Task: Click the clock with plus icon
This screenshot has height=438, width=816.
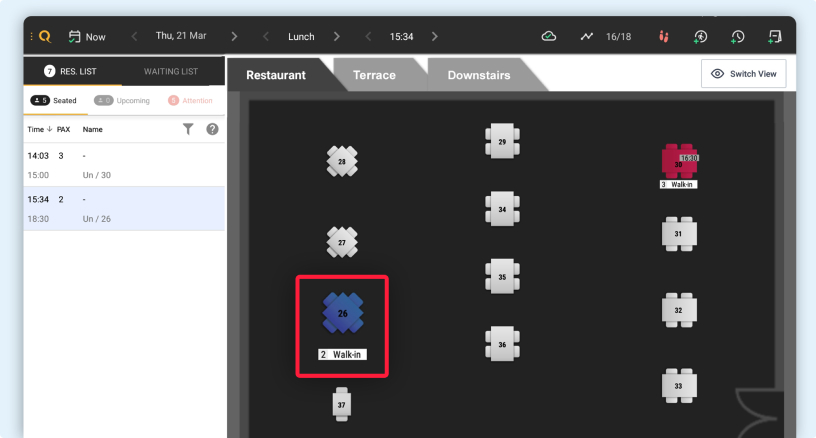Action: pos(737,36)
